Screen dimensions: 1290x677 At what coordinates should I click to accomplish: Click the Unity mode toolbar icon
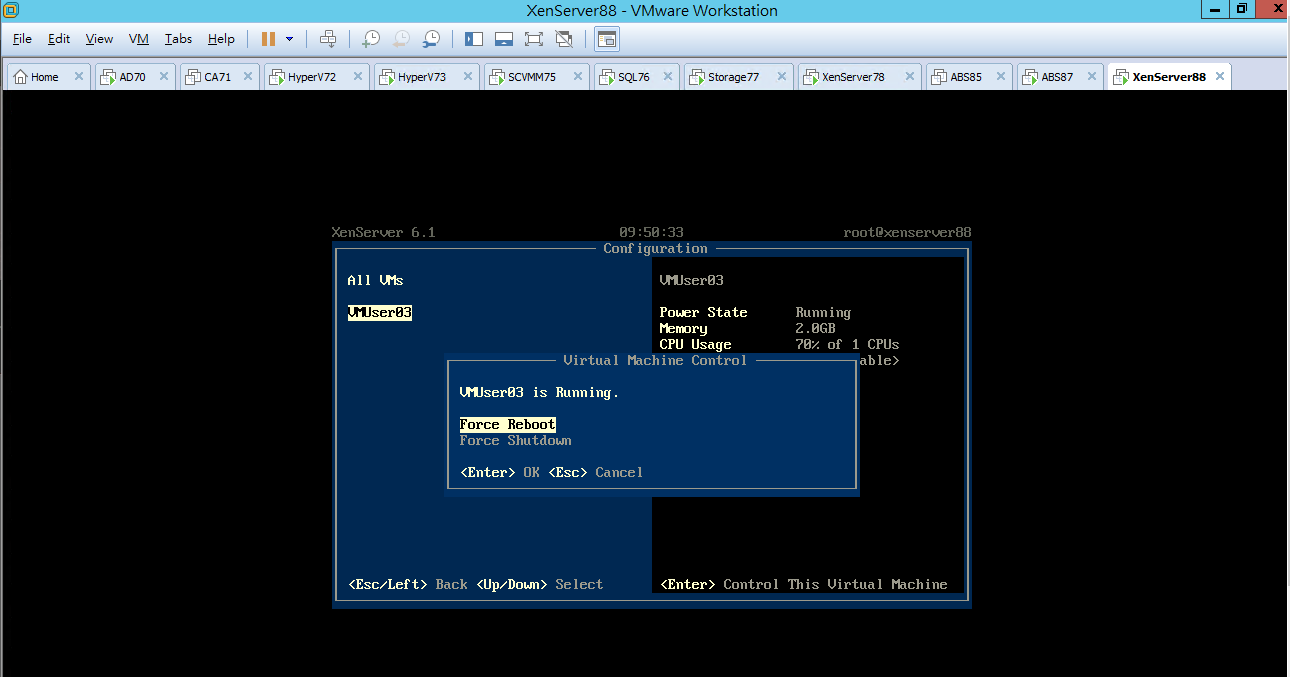click(x=564, y=39)
